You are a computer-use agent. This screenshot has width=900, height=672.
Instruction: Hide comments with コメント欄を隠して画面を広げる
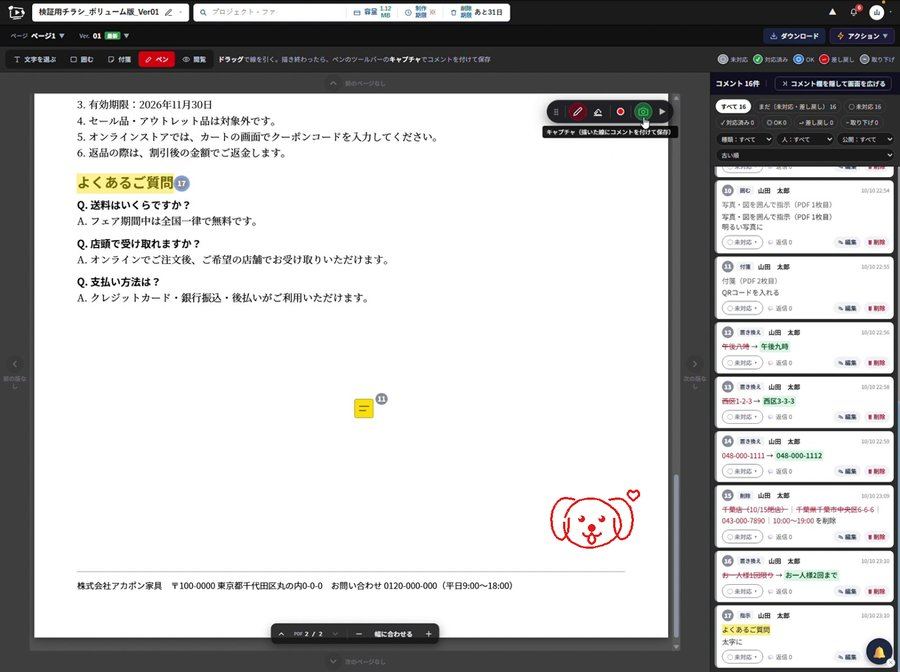tap(833, 84)
